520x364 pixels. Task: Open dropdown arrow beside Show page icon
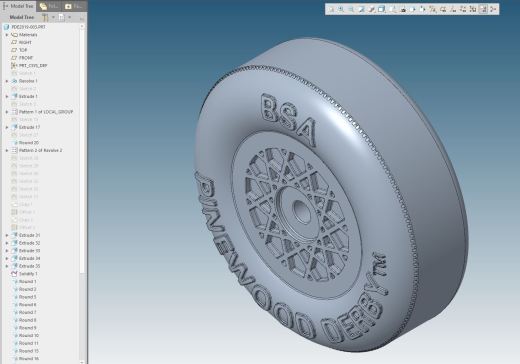pyautogui.click(x=69, y=17)
